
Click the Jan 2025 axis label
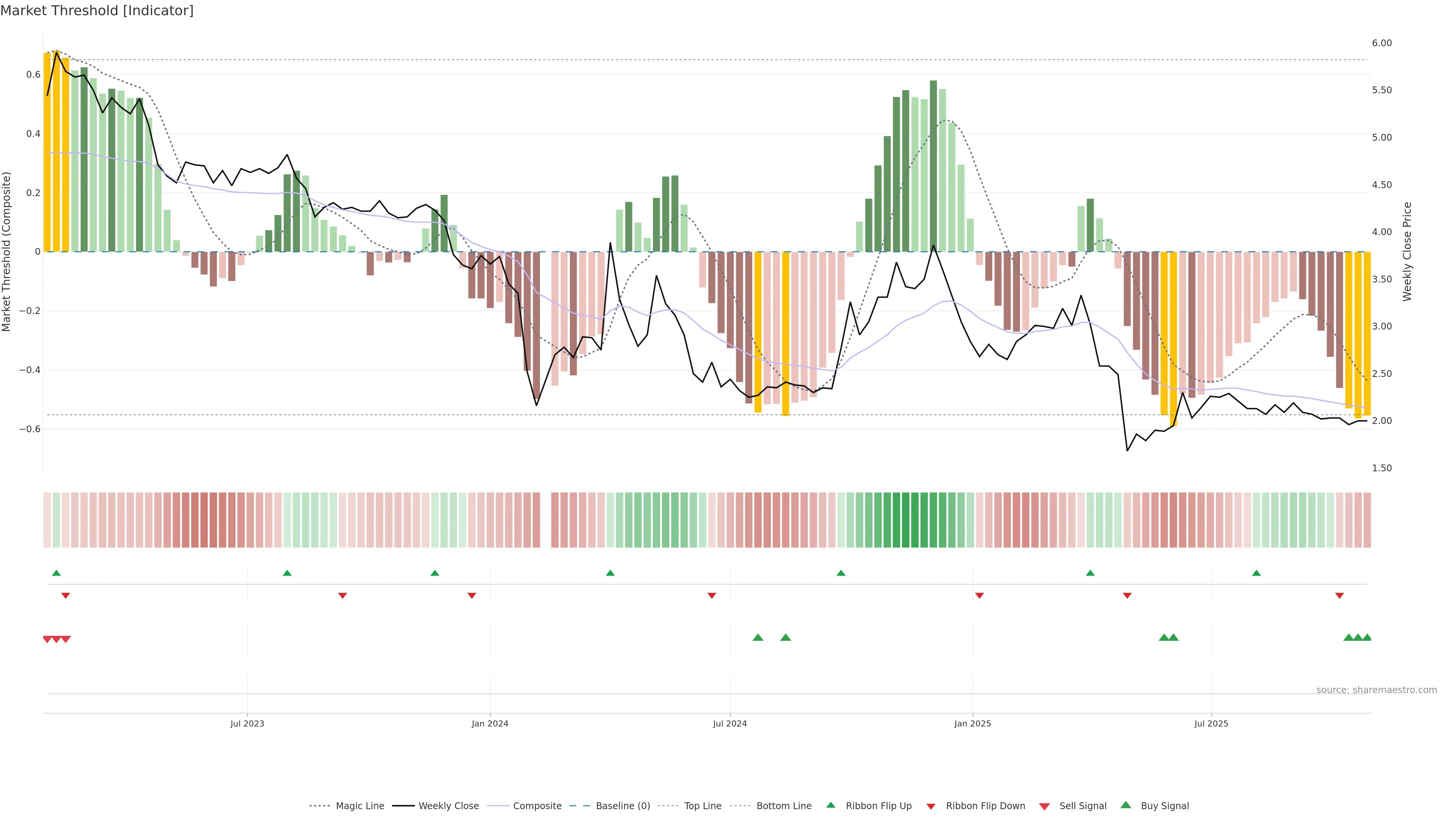point(972,723)
